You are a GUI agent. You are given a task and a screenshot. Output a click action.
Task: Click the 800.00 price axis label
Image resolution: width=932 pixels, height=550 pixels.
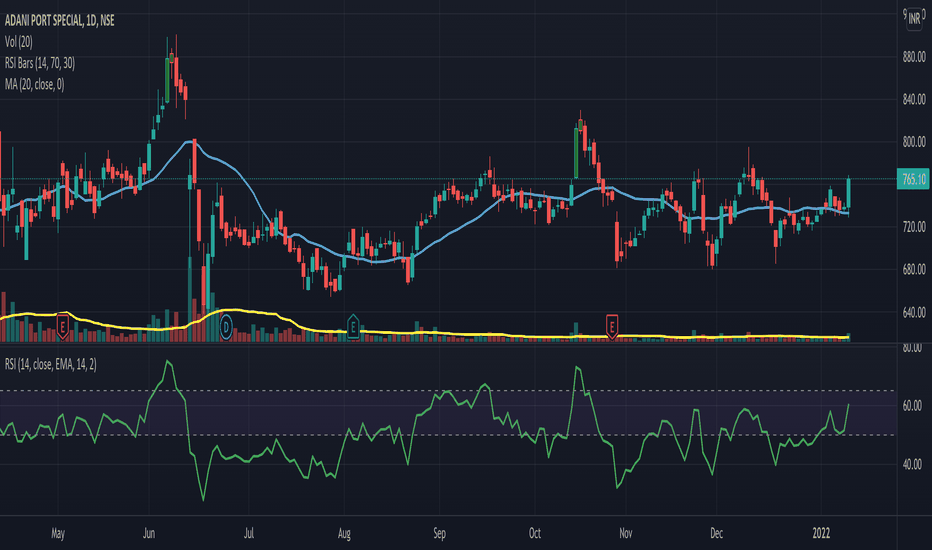click(x=914, y=142)
